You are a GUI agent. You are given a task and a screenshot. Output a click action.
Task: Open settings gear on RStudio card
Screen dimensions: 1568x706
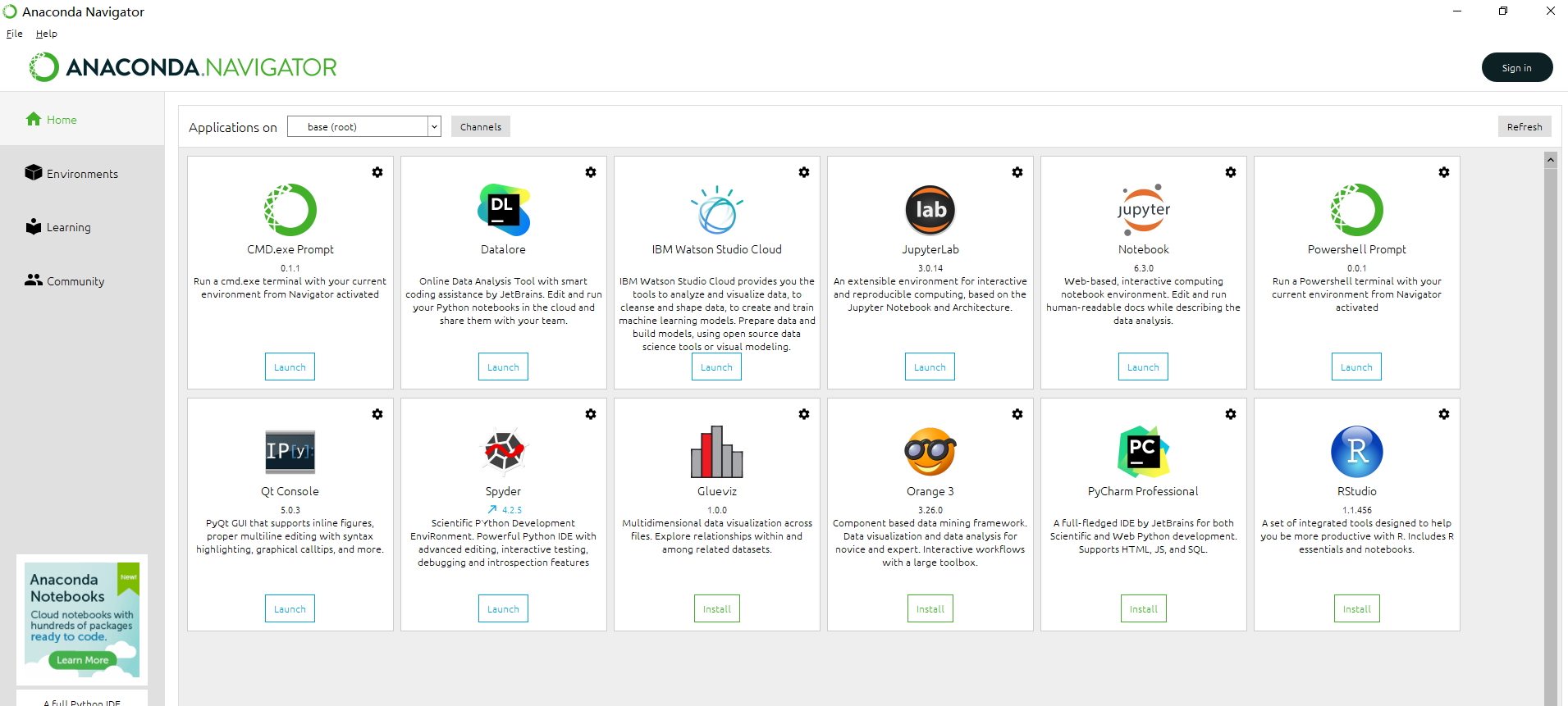pyautogui.click(x=1444, y=414)
